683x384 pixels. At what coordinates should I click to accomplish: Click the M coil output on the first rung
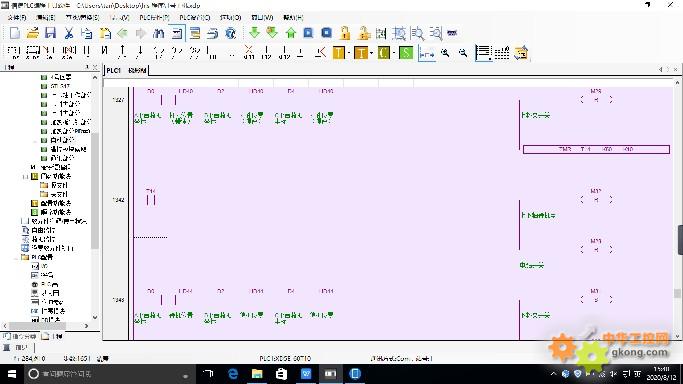point(596,100)
